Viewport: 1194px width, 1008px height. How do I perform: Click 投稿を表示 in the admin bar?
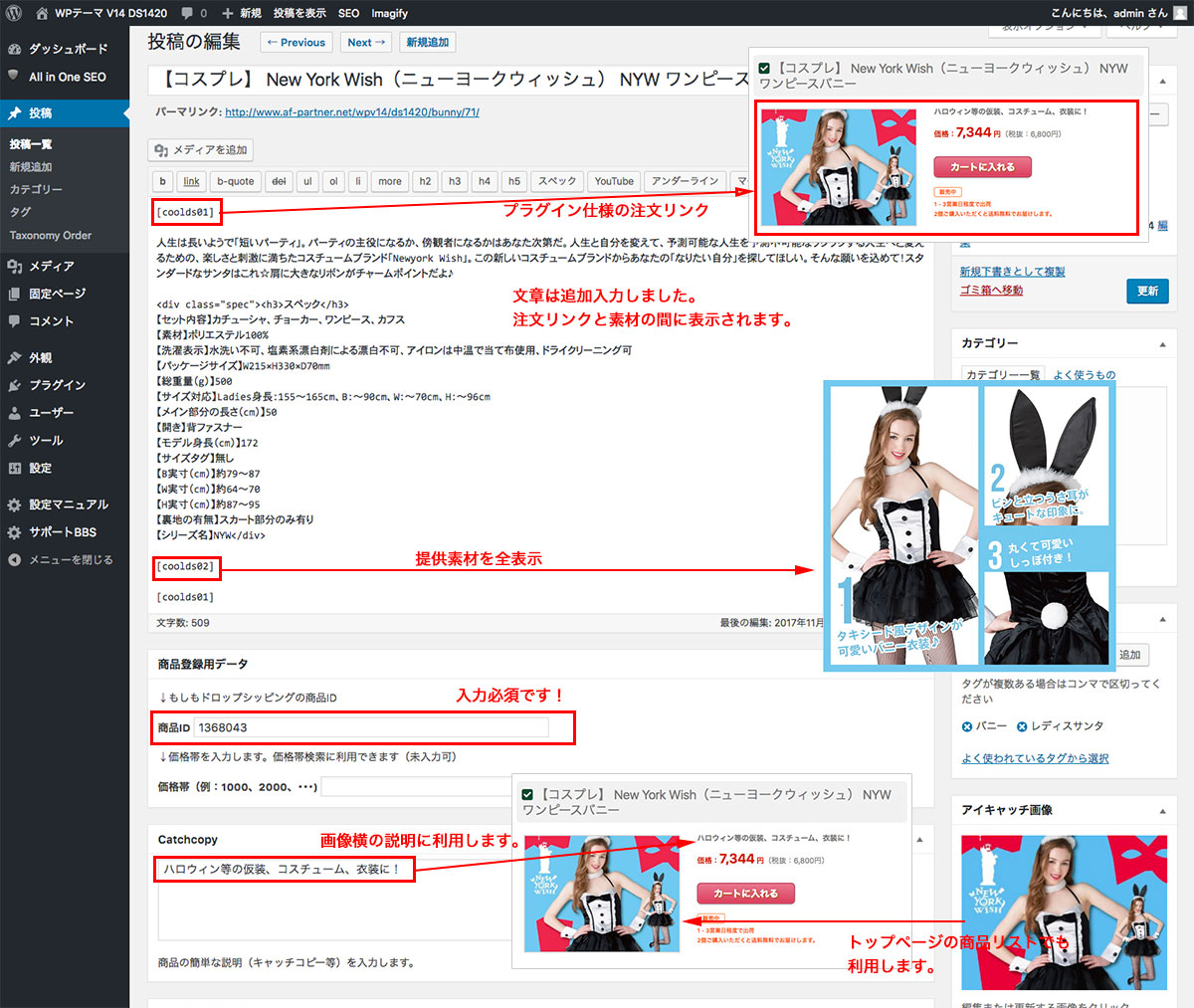coord(299,13)
